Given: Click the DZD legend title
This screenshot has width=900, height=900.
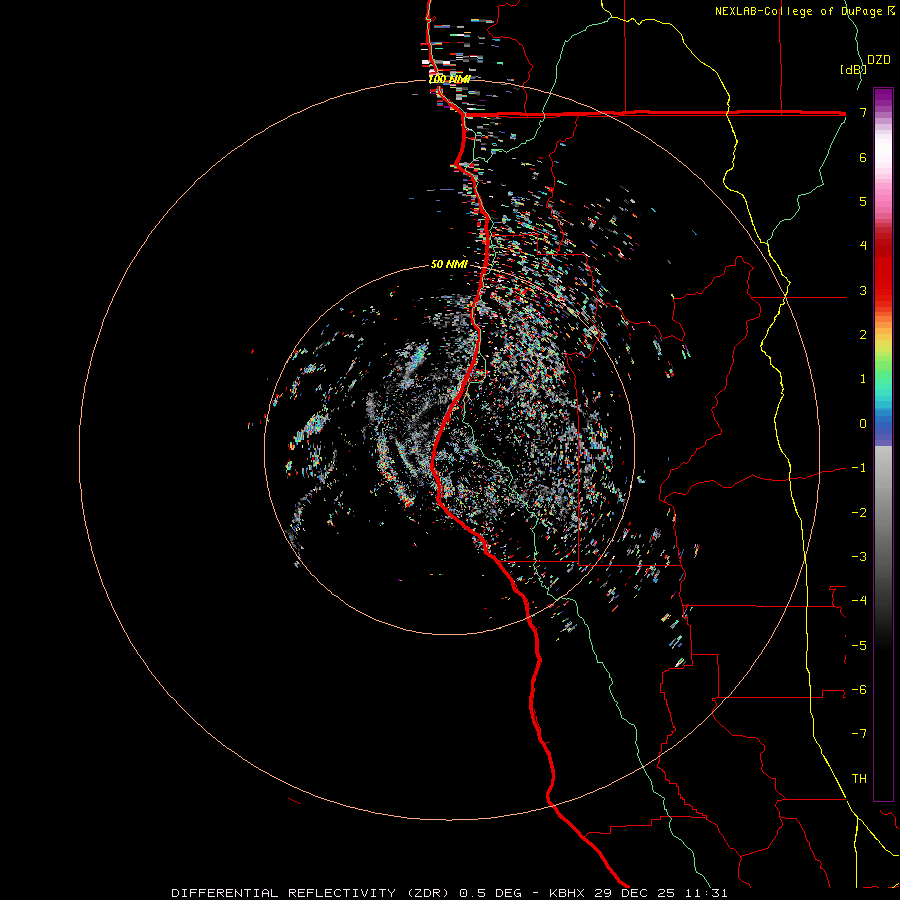Looking at the screenshot, I should 879,60.
